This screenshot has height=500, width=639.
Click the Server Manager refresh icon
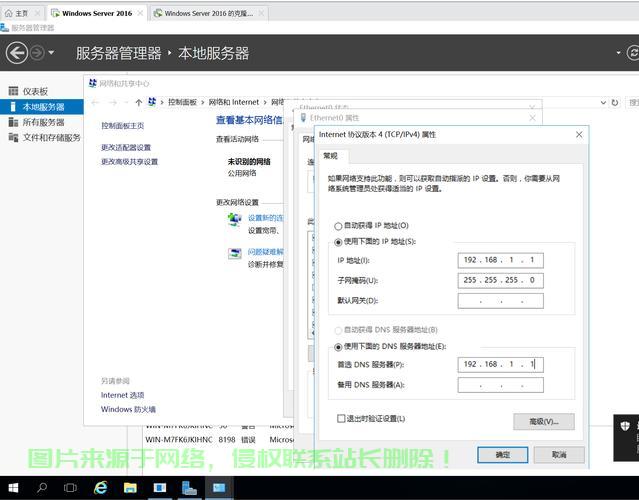pos(633,53)
